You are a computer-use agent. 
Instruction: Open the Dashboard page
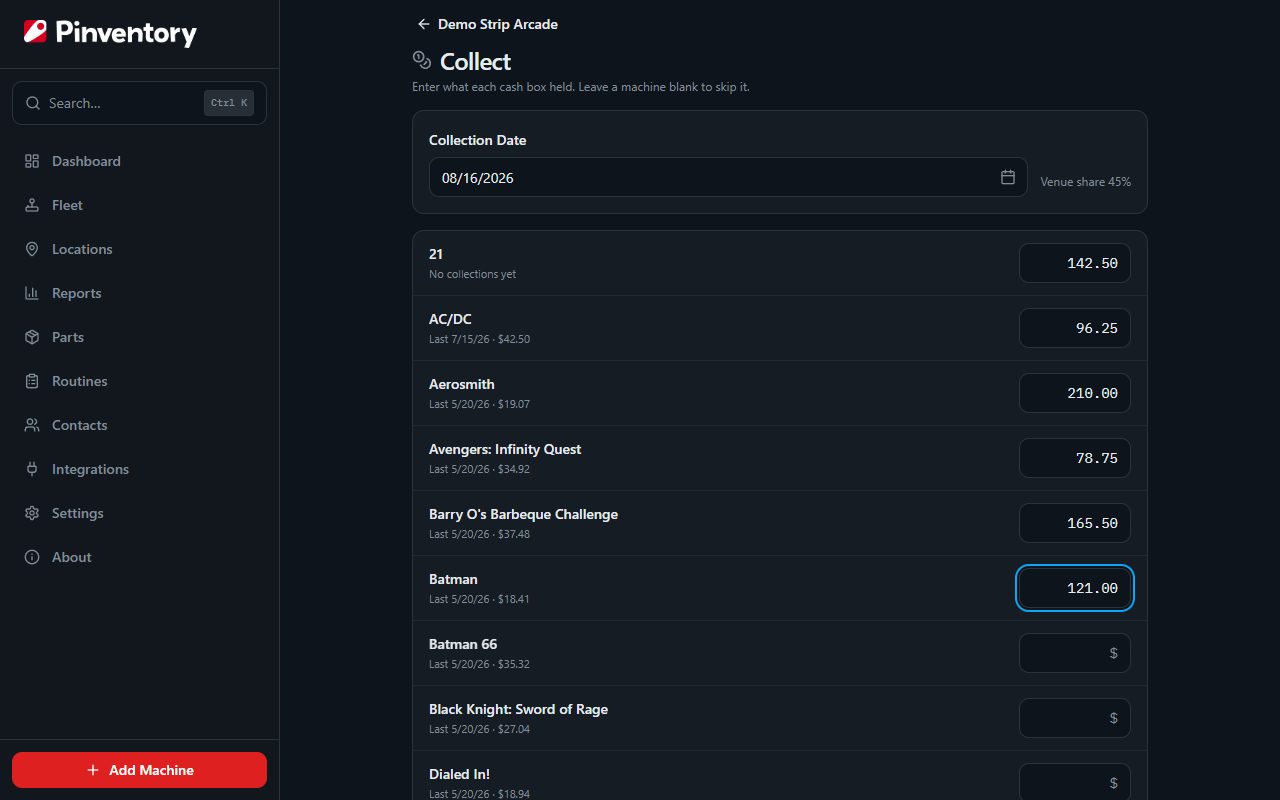139,161
